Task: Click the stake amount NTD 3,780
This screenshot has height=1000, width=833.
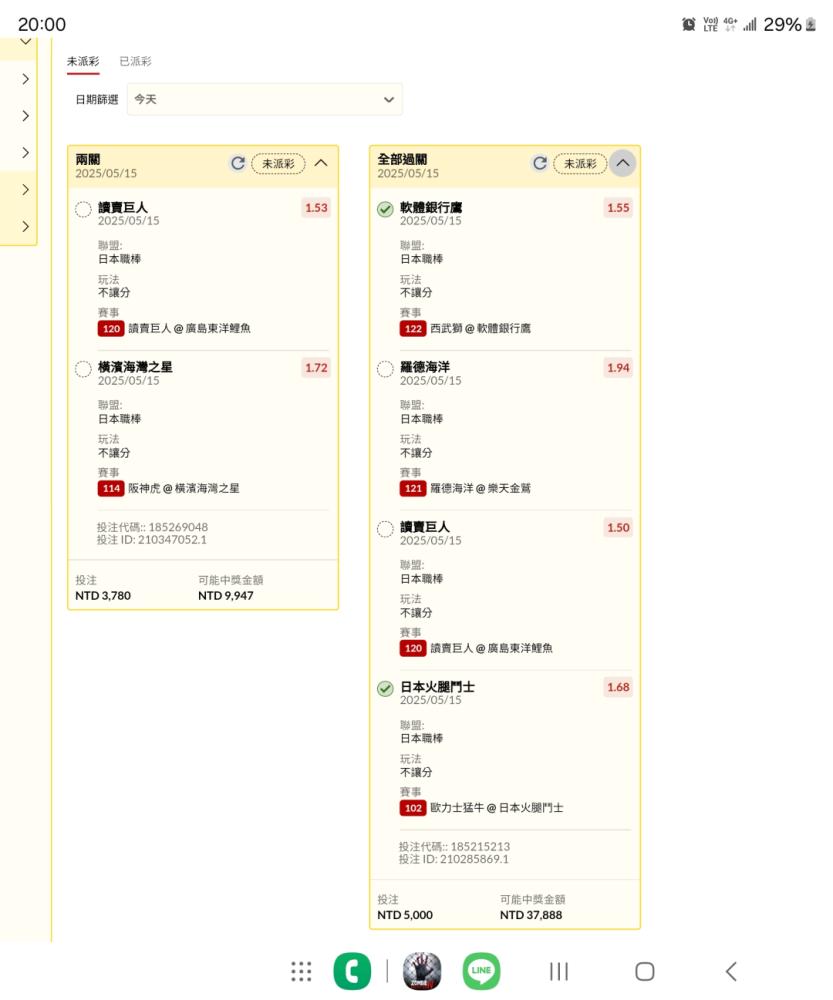Action: pyautogui.click(x=103, y=596)
